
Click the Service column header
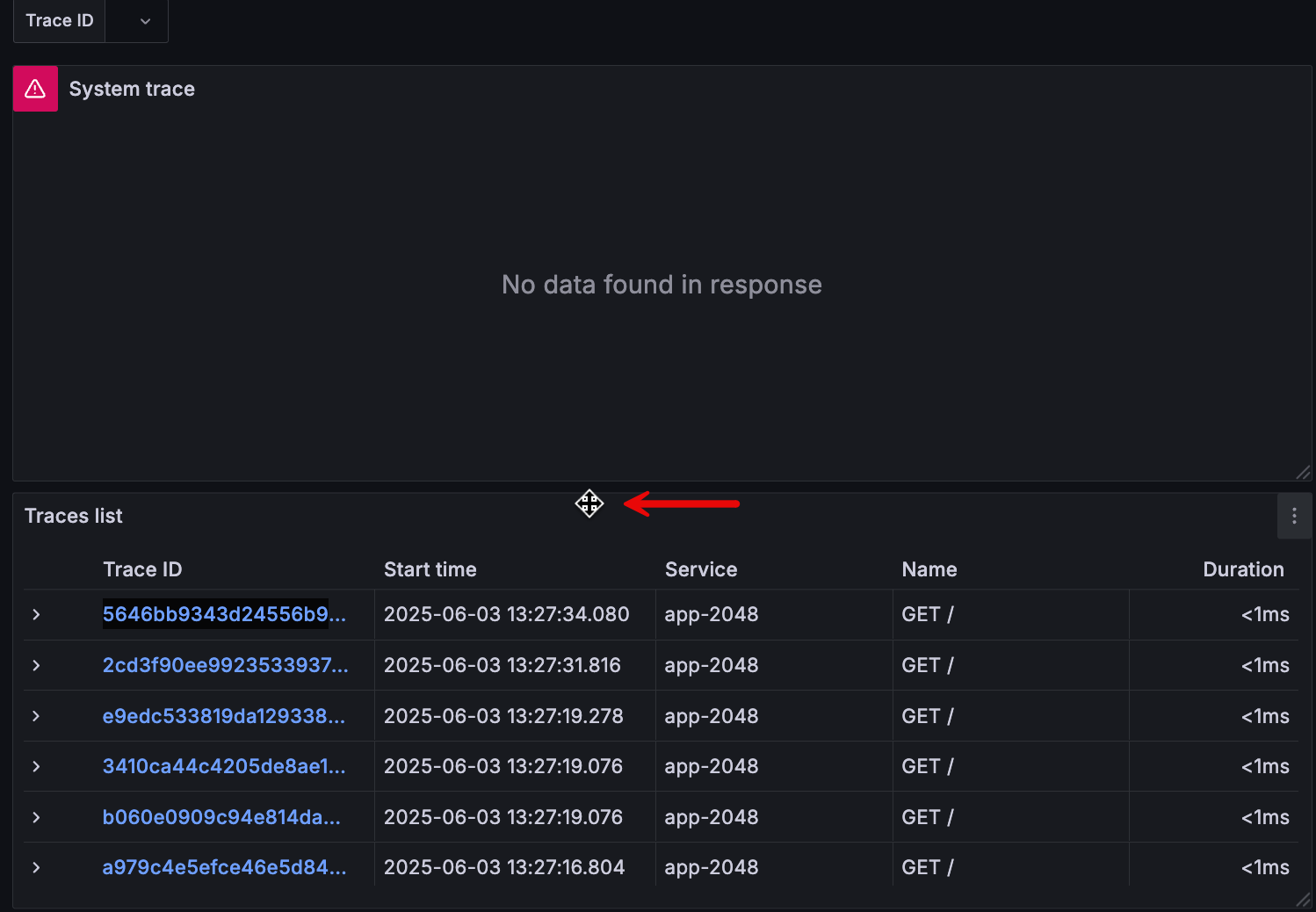pos(700,569)
